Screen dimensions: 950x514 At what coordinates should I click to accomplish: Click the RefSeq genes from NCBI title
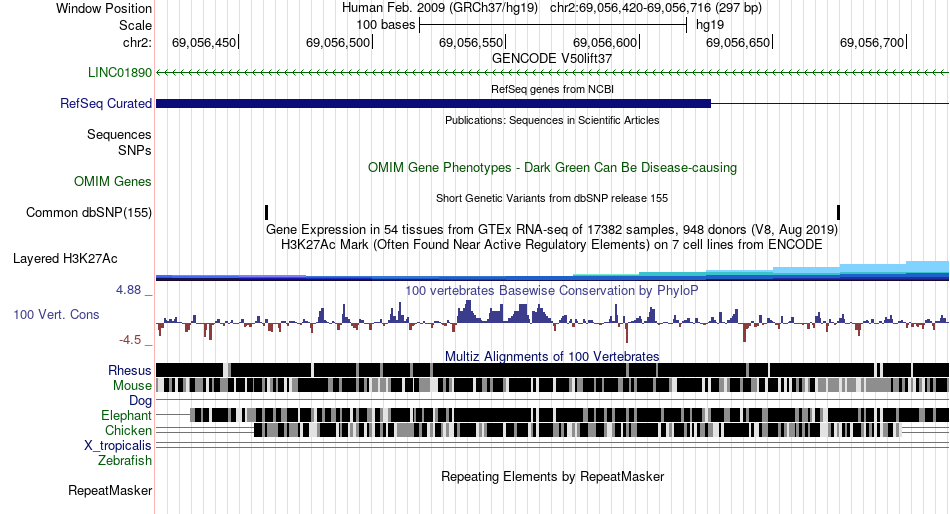click(x=552, y=89)
